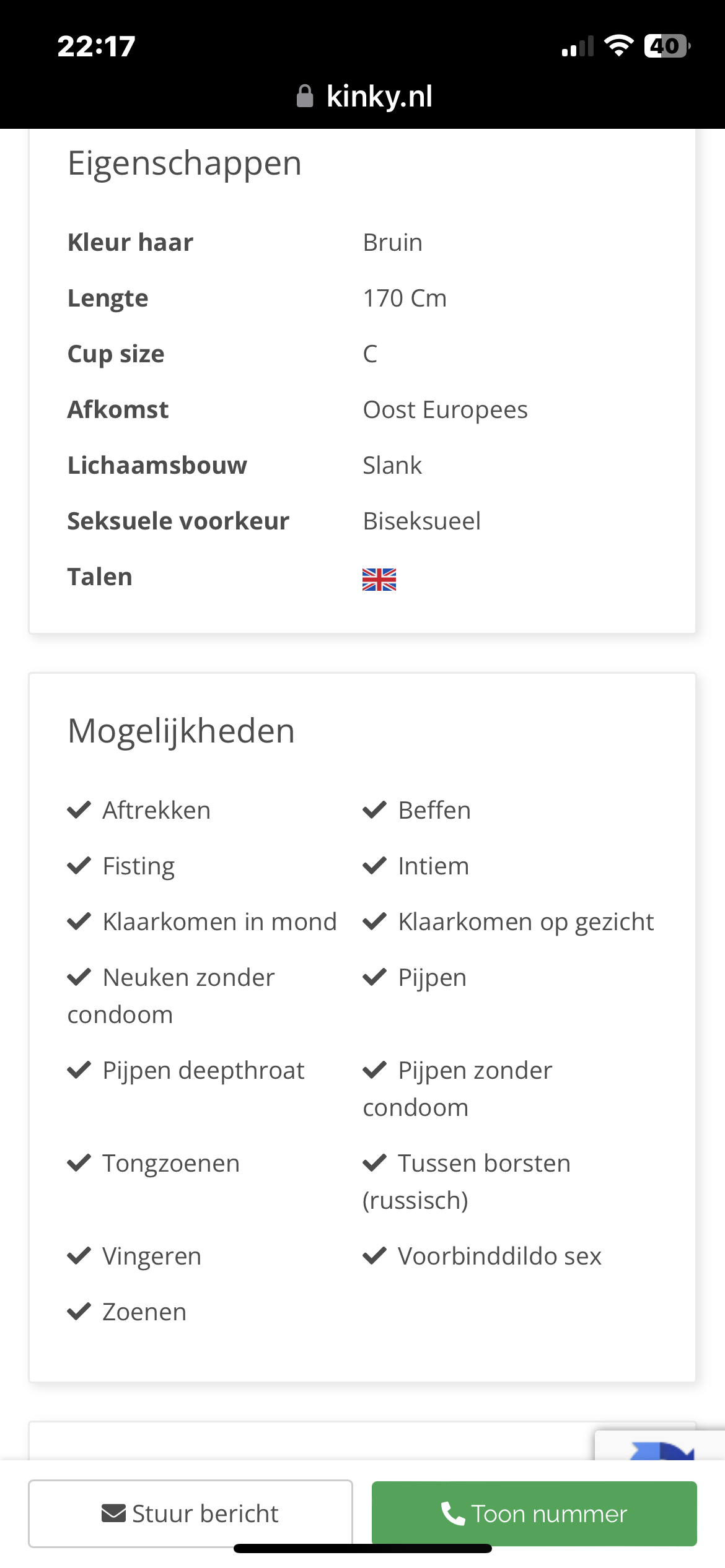
Task: Tap the lock icon beside kinky.nl
Action: 305,96
